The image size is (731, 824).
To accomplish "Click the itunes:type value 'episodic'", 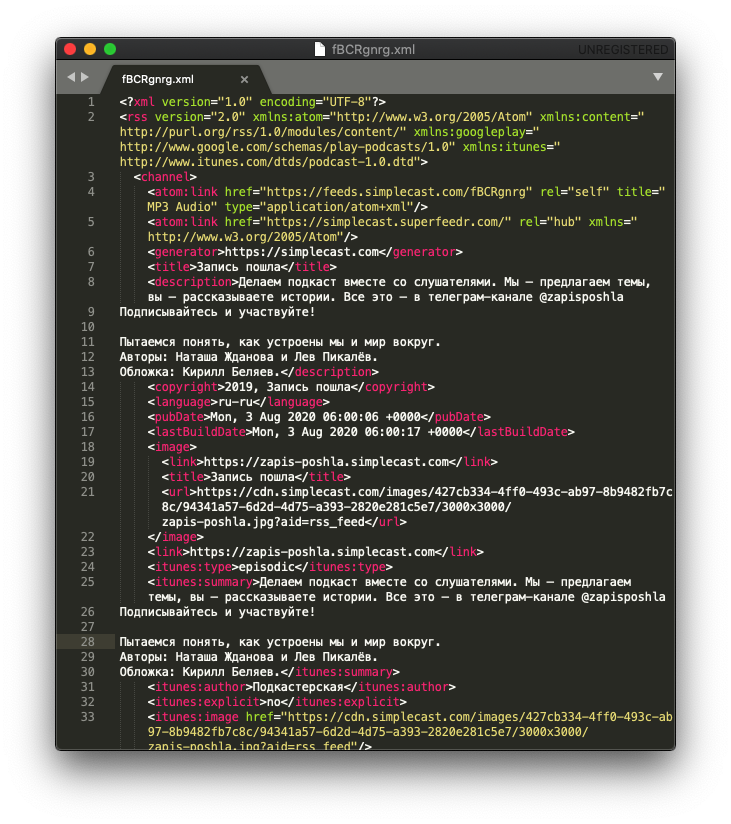I will pyautogui.click(x=266, y=567).
